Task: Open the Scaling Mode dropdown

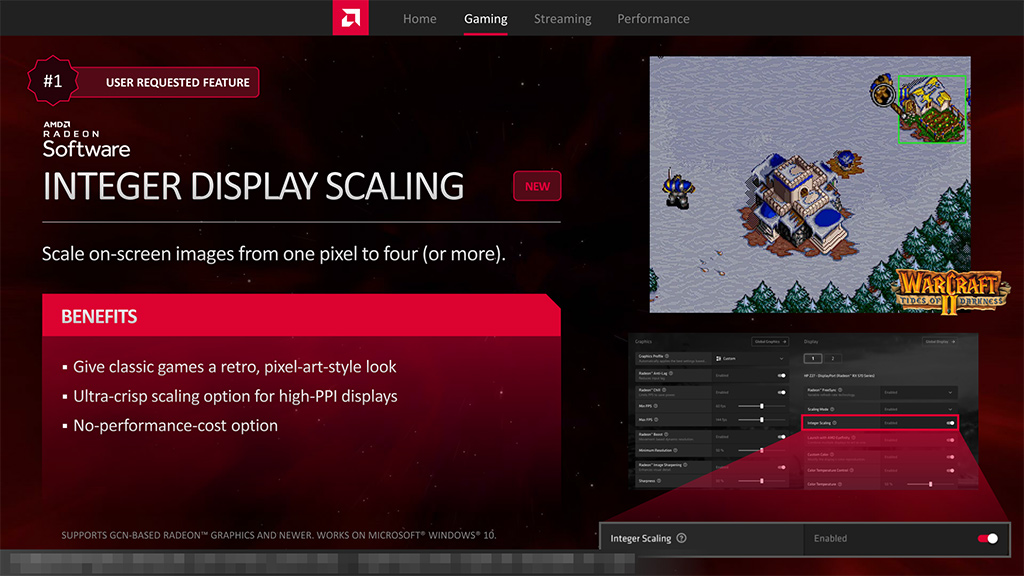Action: [x=920, y=409]
